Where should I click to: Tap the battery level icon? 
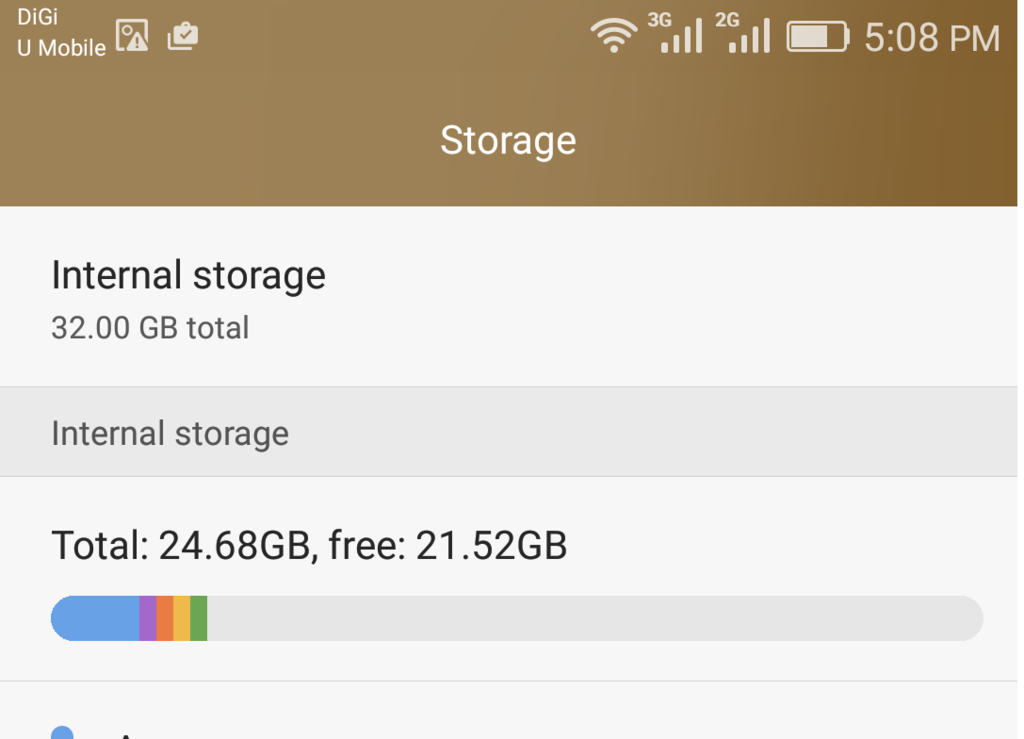817,37
